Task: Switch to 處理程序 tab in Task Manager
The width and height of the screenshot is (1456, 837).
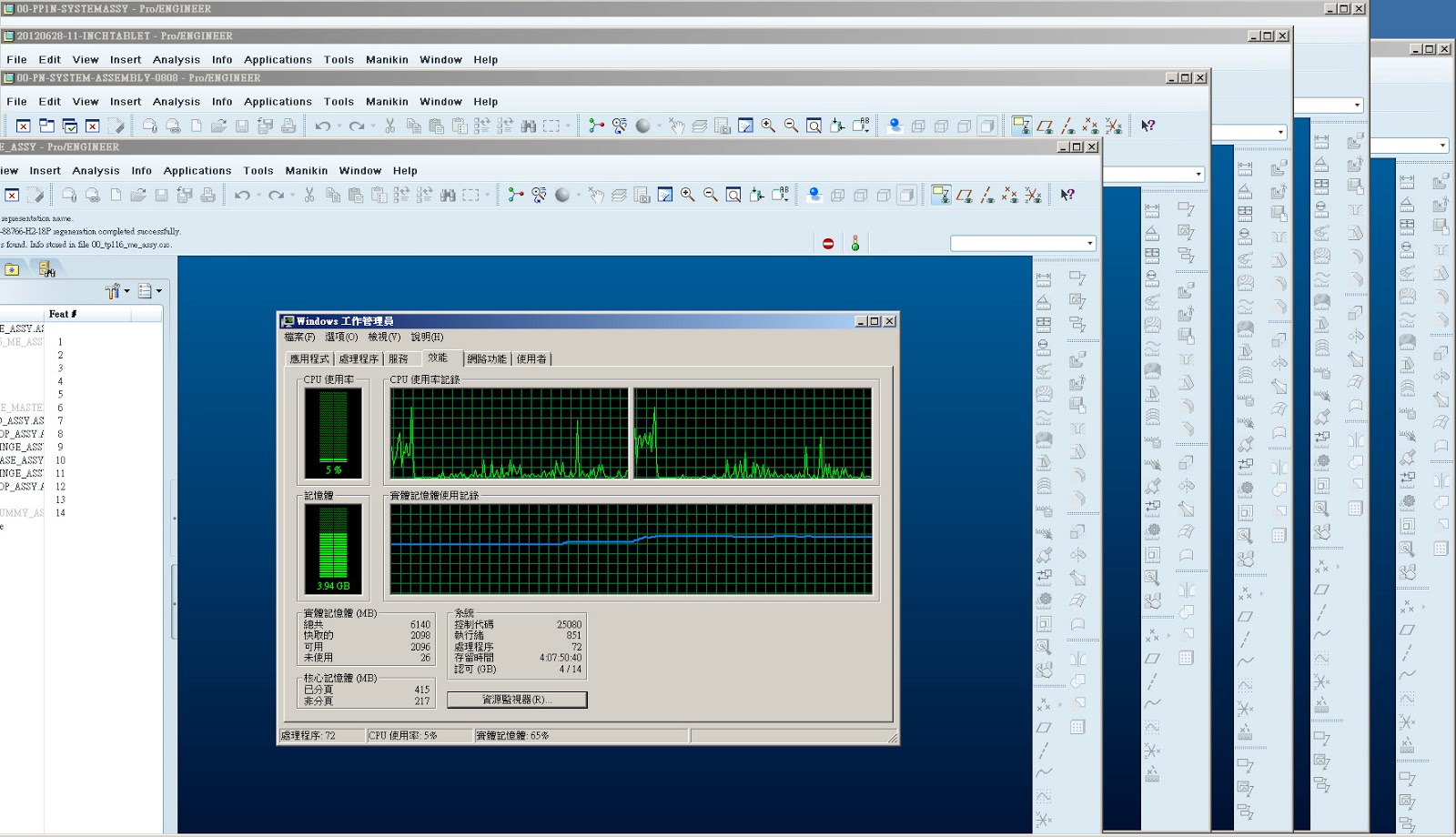Action: [359, 359]
